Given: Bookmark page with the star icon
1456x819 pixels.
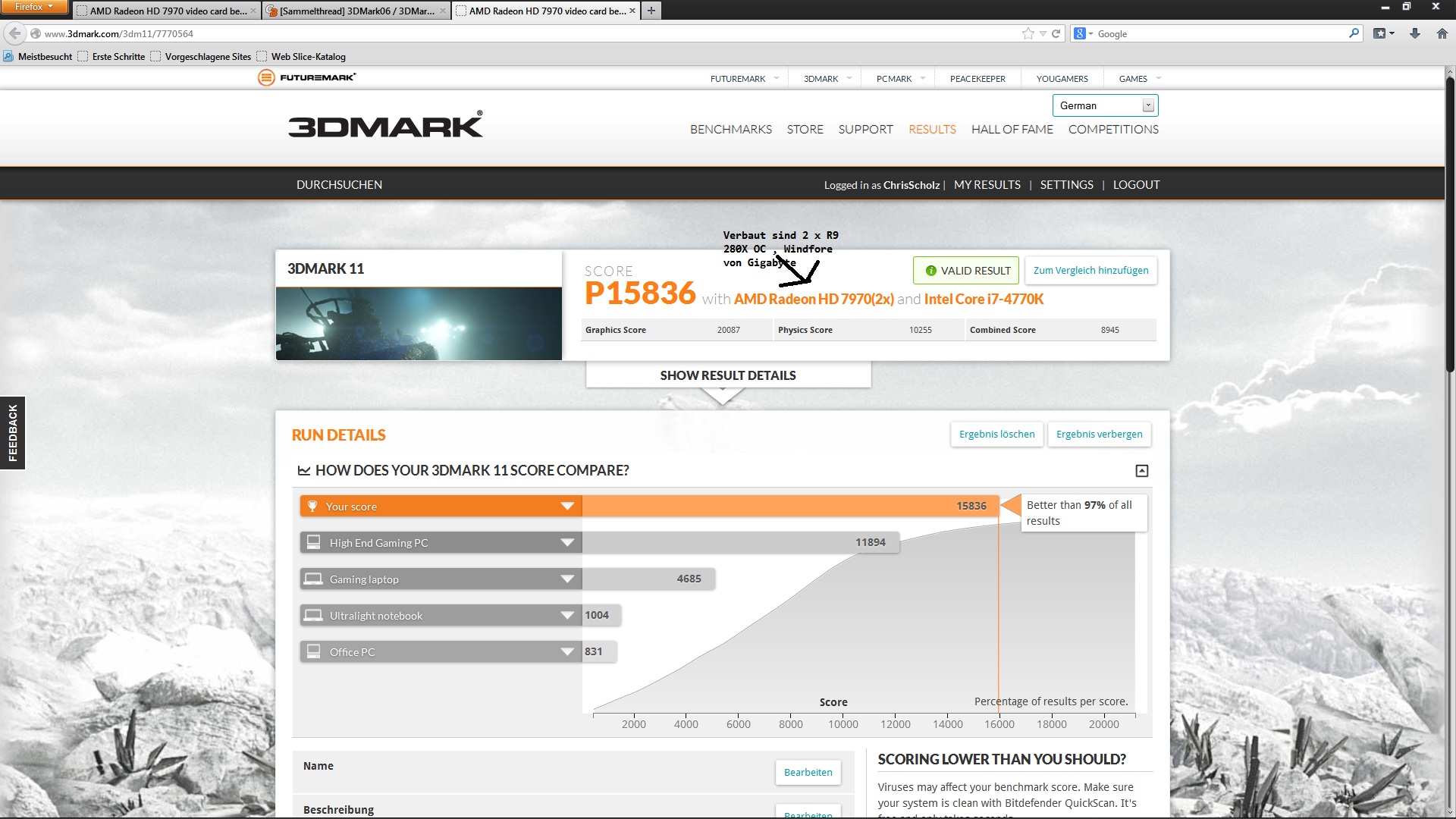Looking at the screenshot, I should click(x=1028, y=33).
